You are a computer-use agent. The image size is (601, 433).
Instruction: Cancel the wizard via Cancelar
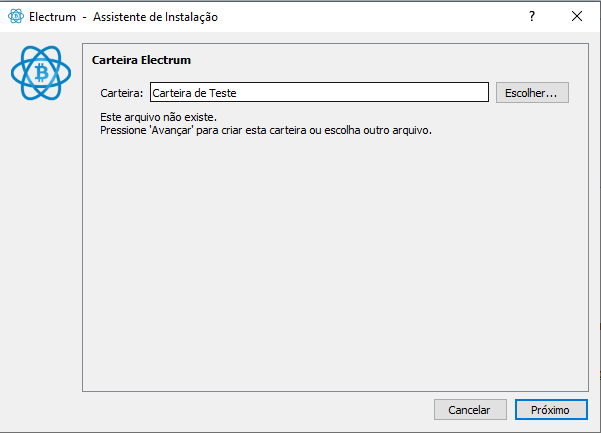470,410
